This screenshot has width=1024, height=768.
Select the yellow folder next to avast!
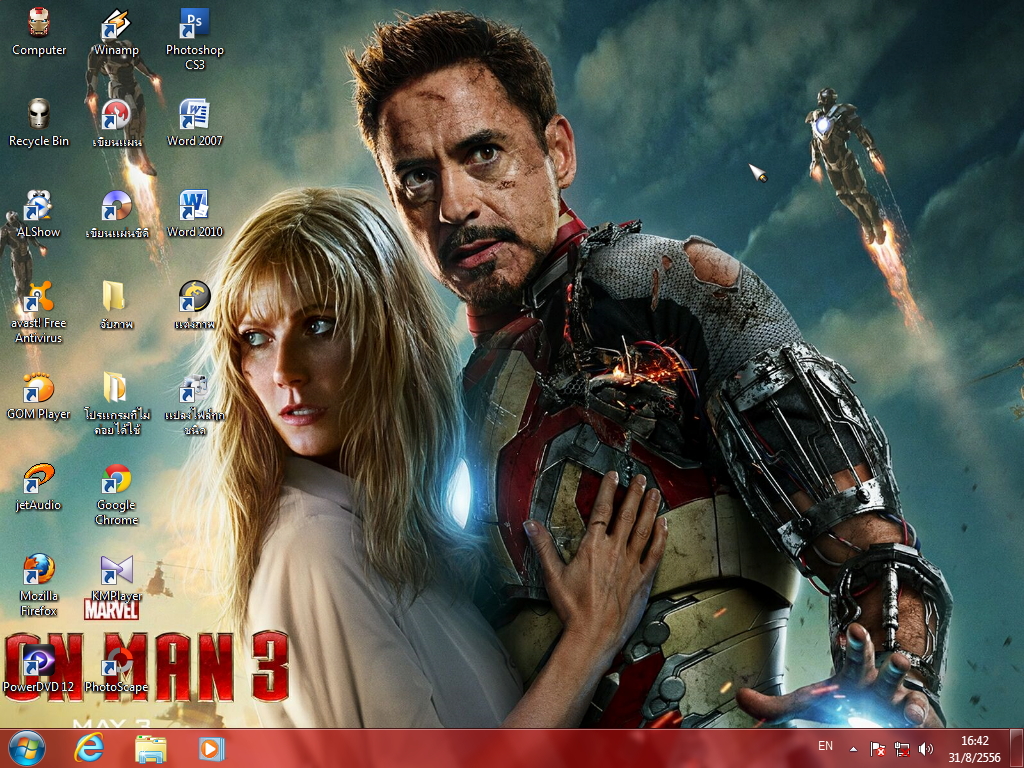pyautogui.click(x=116, y=305)
